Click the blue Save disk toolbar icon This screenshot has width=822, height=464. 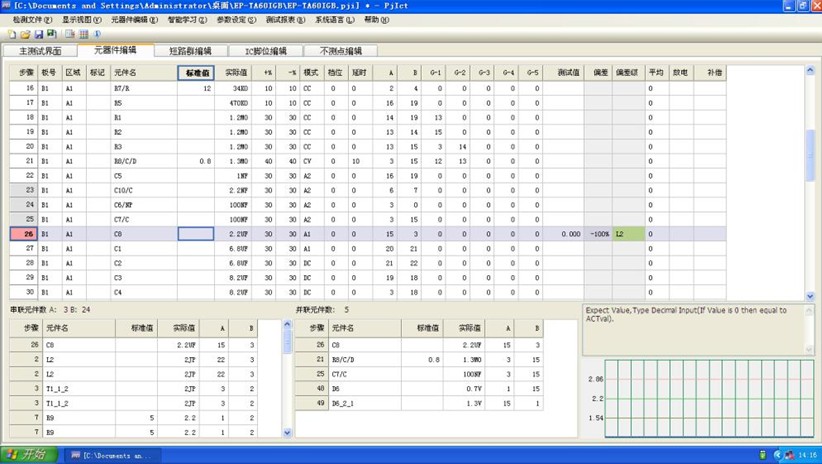click(39, 34)
